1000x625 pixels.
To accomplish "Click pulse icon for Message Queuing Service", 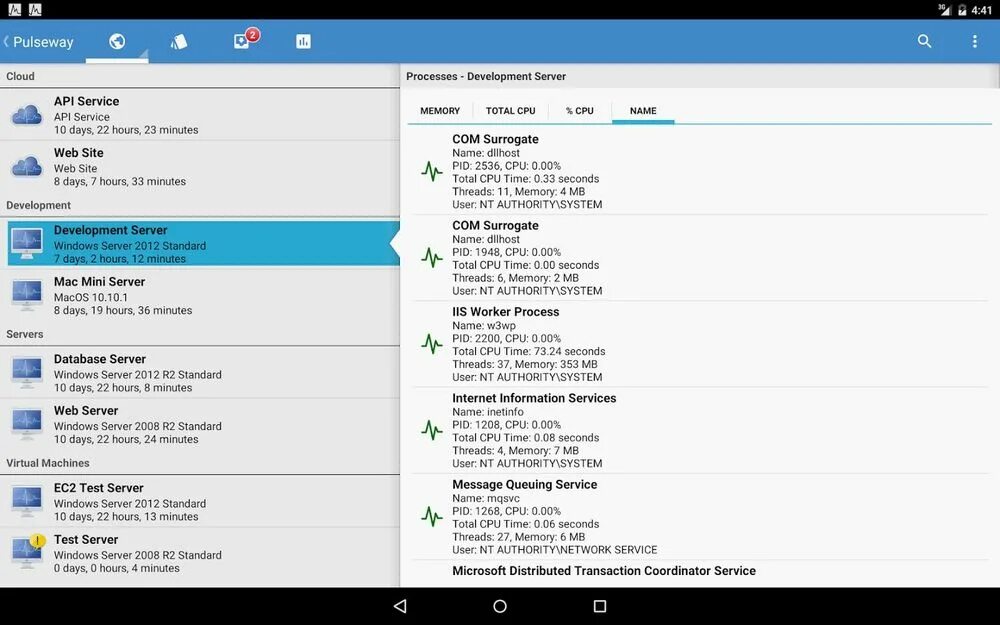I will tap(432, 517).
